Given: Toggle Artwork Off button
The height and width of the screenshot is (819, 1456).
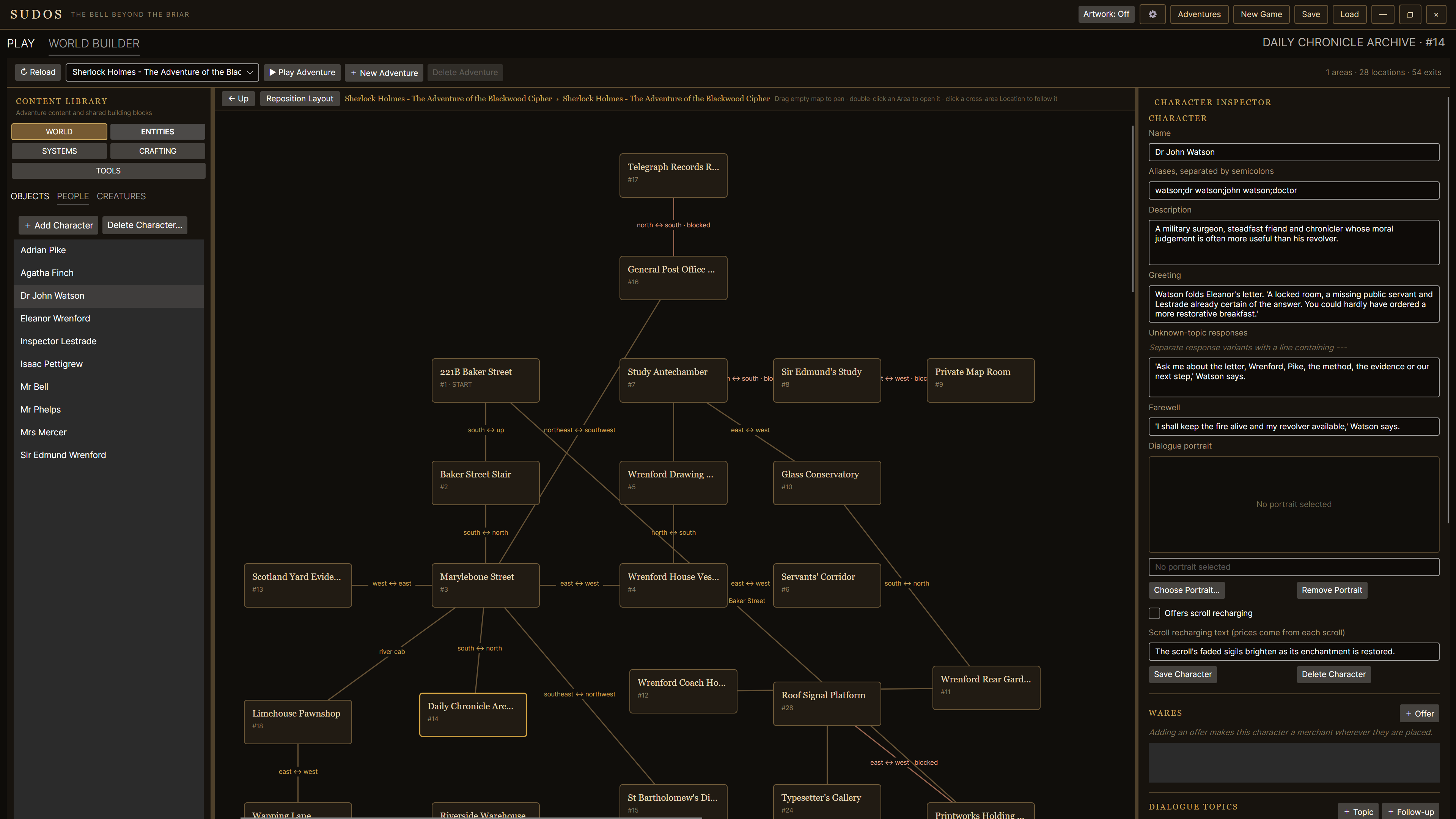Looking at the screenshot, I should 1106,14.
